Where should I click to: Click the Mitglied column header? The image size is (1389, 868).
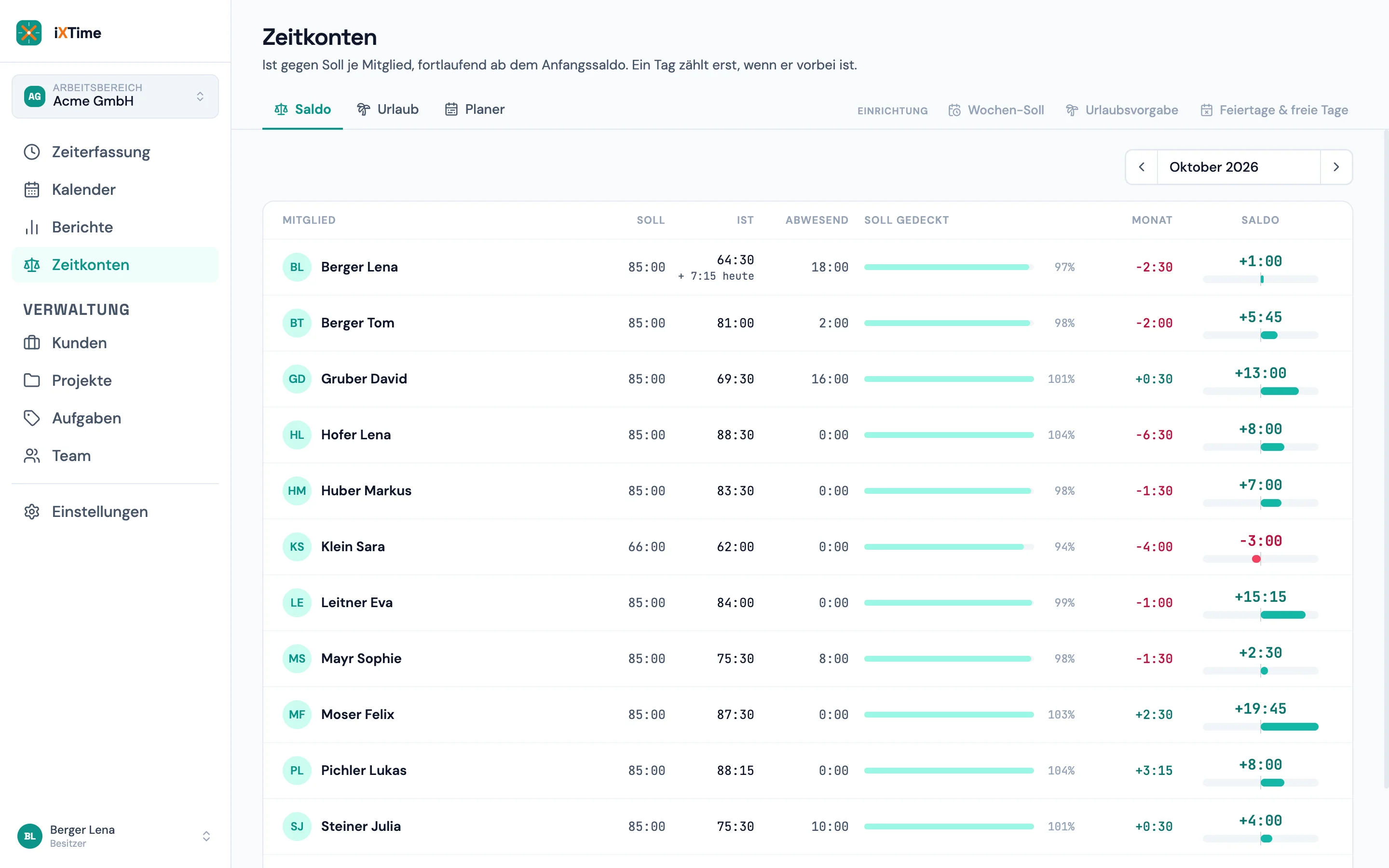pos(309,220)
